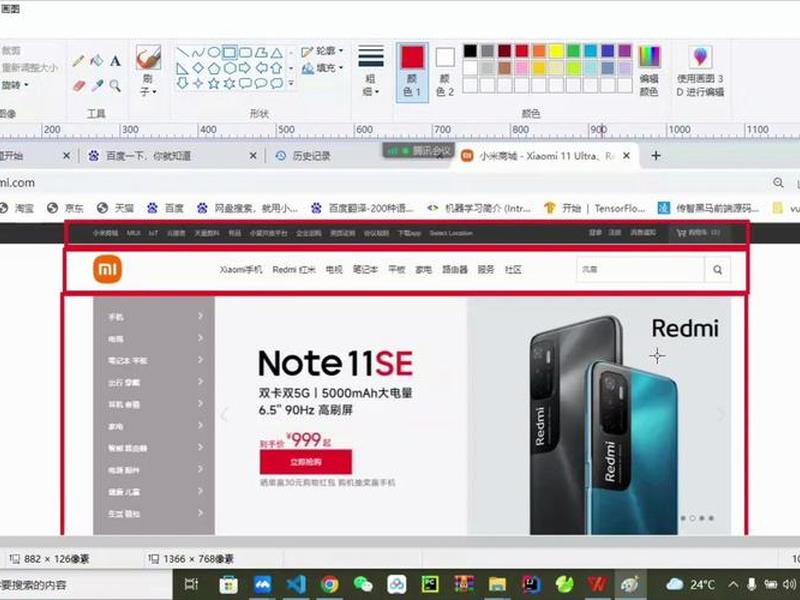Choose the Four-point star shape
This screenshot has width=800, height=600.
198,83
